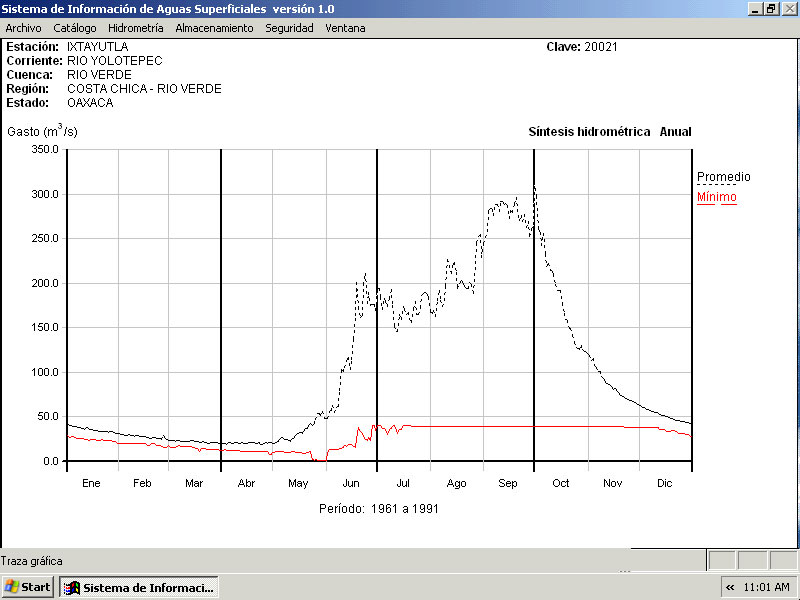The width and height of the screenshot is (800, 600).
Task: Expand hidden system tray icons chevron
Action: tap(730, 587)
